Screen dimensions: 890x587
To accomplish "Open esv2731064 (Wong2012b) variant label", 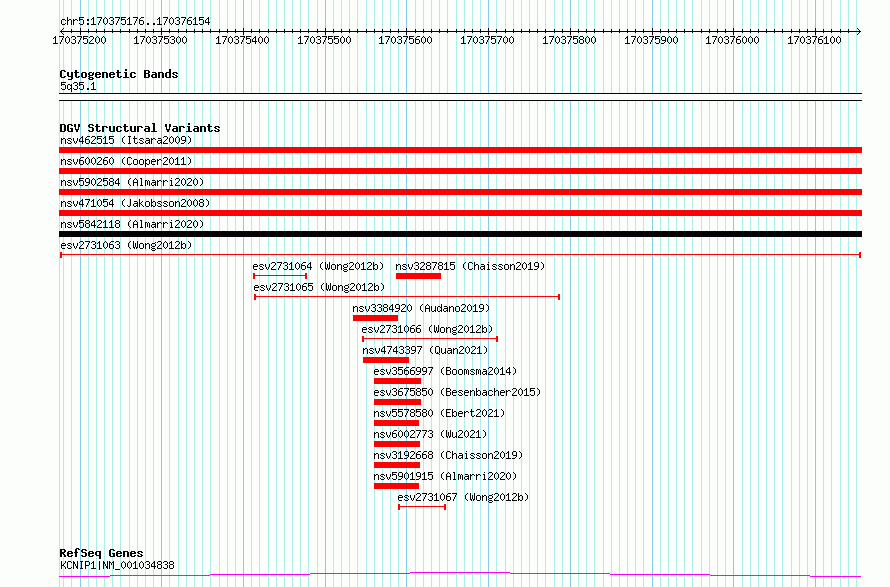I will click(318, 266).
